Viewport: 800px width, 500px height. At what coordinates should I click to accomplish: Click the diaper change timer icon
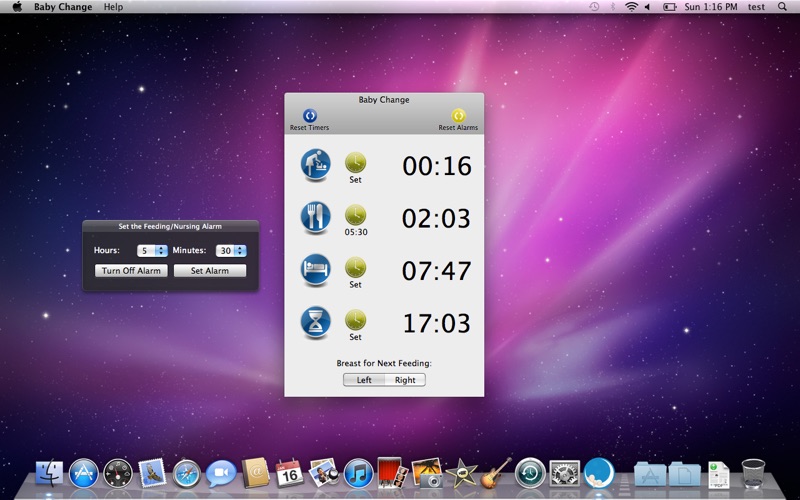pos(316,165)
